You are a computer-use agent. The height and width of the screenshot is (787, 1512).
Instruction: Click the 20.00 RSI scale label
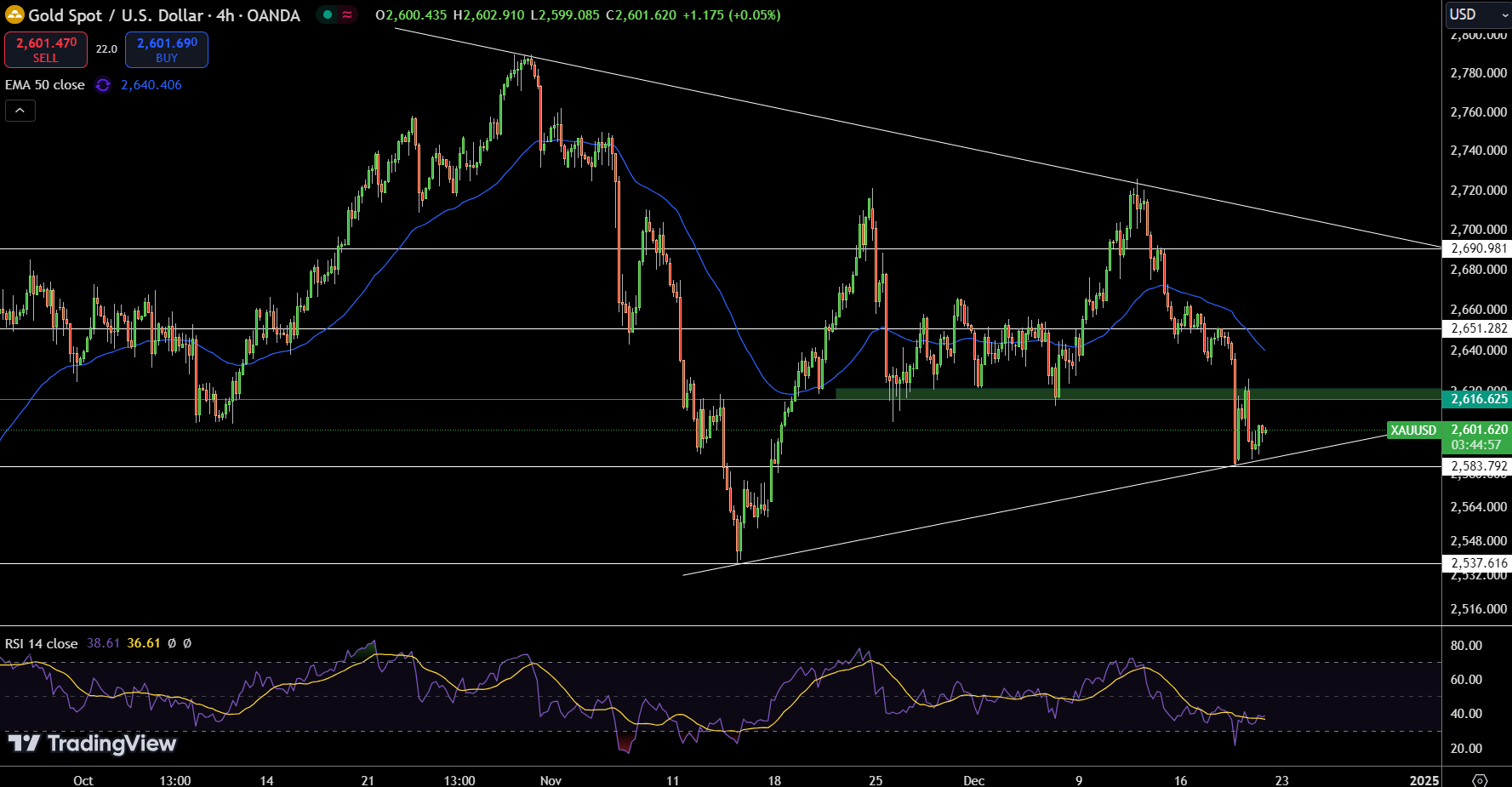click(1466, 749)
